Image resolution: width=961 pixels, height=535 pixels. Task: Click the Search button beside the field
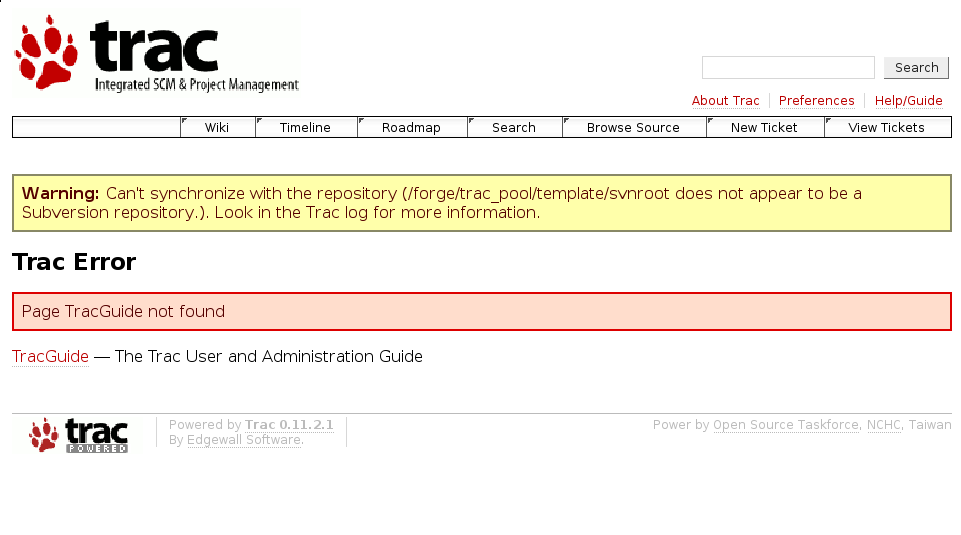tap(916, 67)
